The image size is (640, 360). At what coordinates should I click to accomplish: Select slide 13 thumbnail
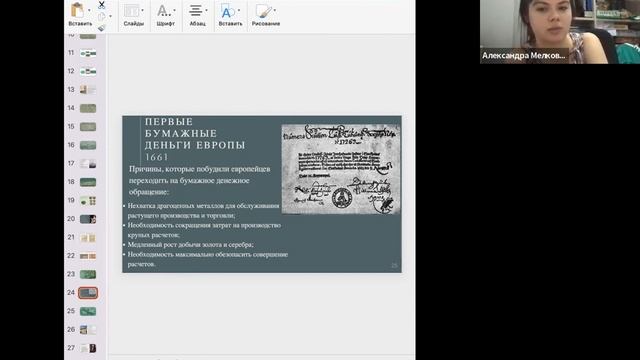(x=88, y=90)
